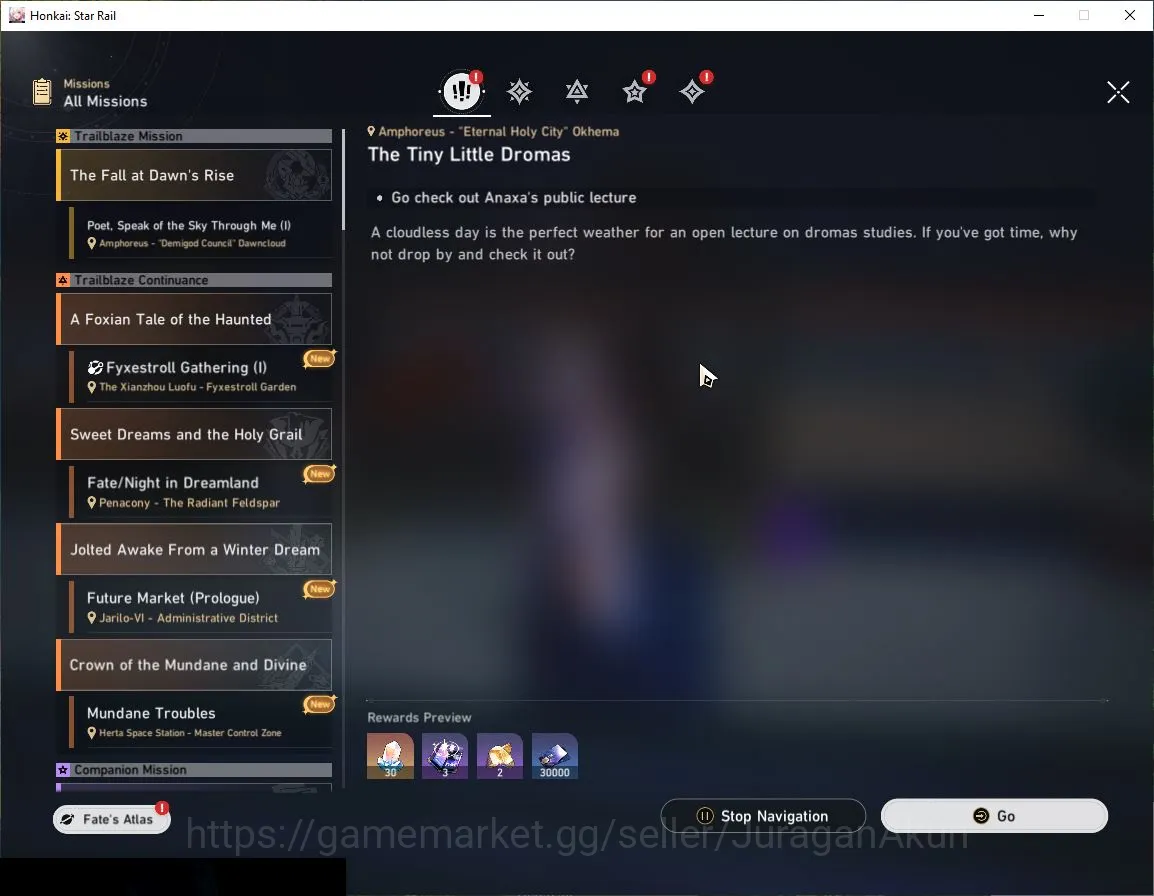The image size is (1154, 896).
Task: Click location The Xianzhou Luofu - Fyxestroll Garden
Action: 197,387
